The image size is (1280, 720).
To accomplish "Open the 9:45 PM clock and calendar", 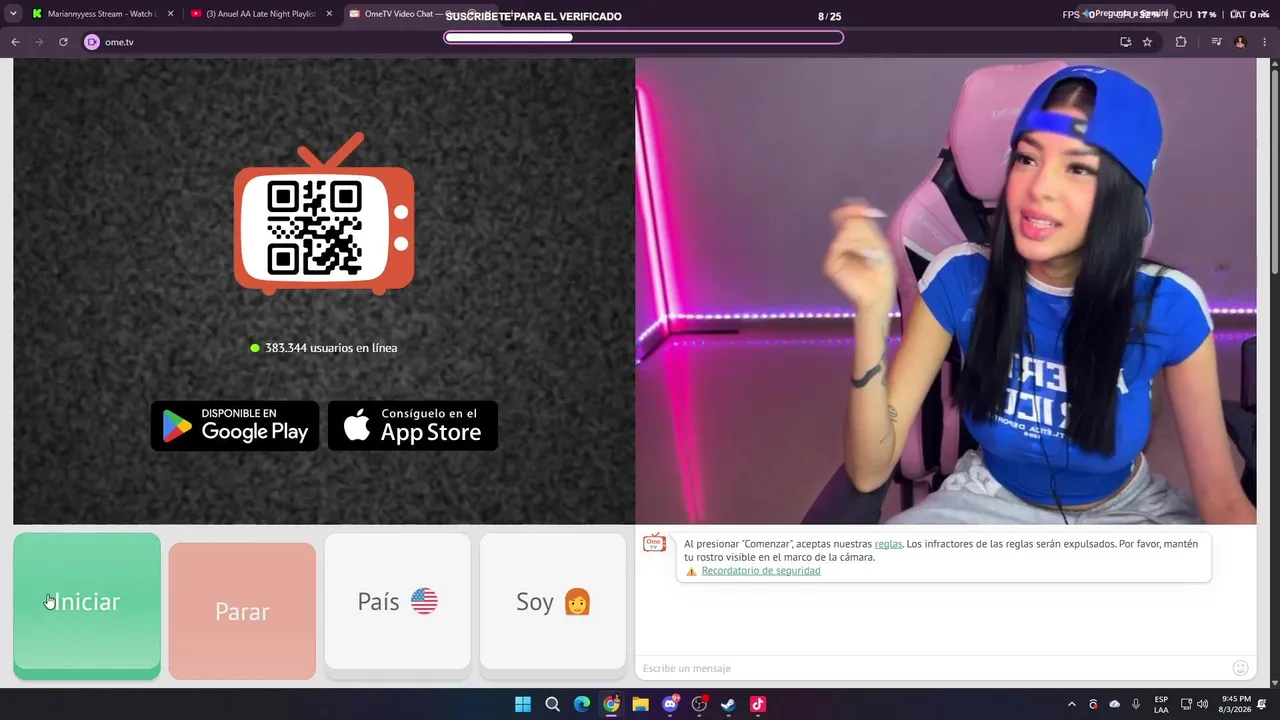I will pos(1236,704).
